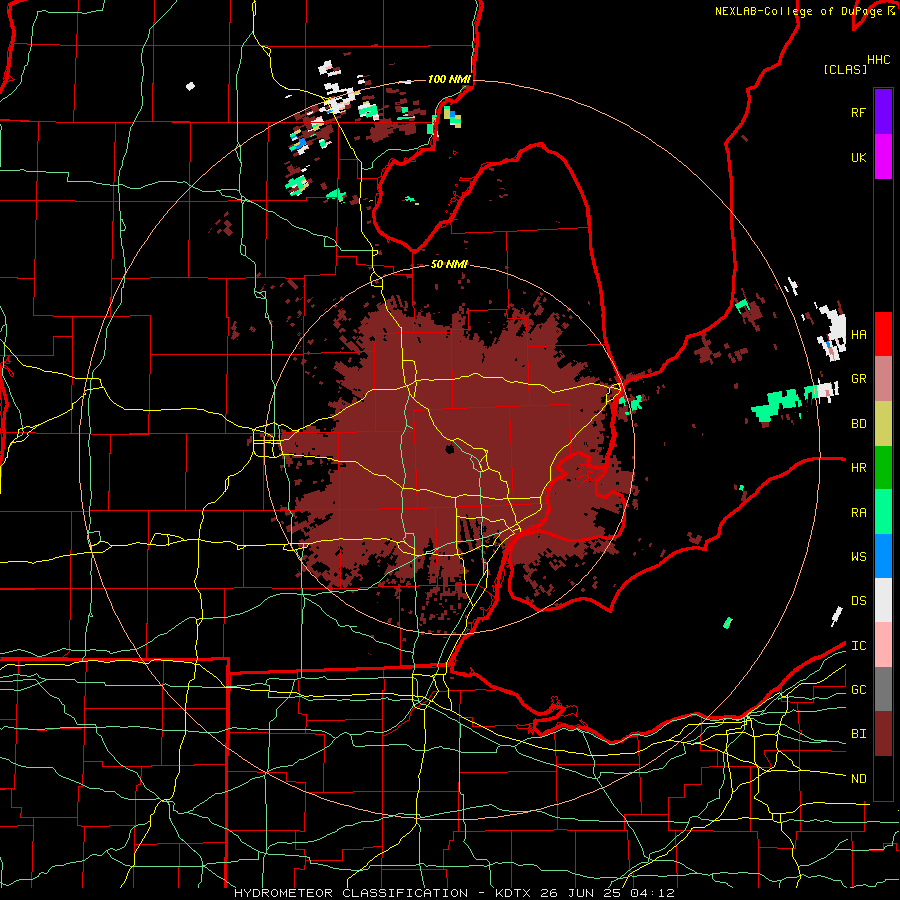Click the "HA" legend label
The width and height of the screenshot is (900, 900).
coord(858,335)
